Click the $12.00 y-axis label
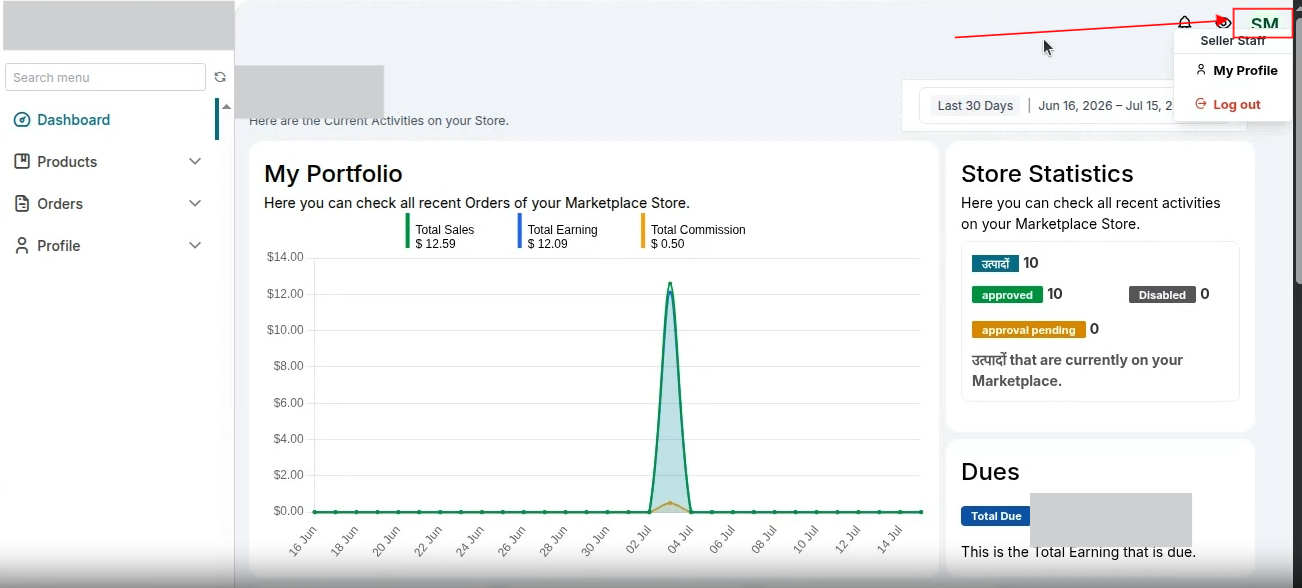The width and height of the screenshot is (1302, 588). coord(285,294)
